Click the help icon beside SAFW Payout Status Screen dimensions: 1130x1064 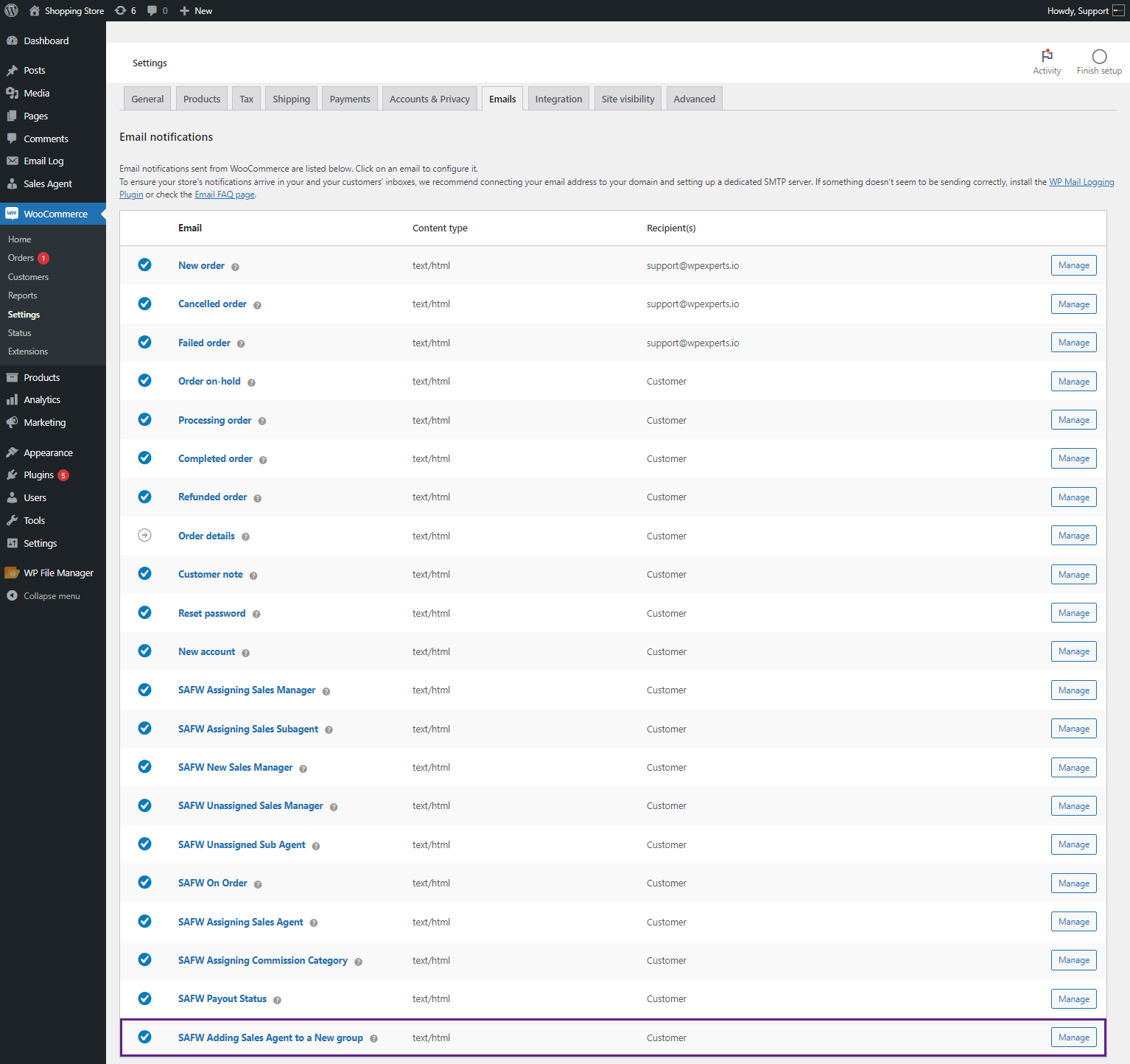[277, 1000]
